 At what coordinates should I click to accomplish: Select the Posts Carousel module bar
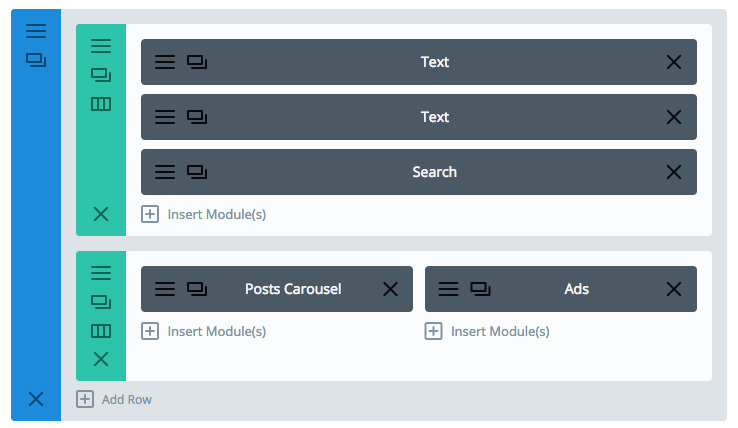[x=293, y=289]
